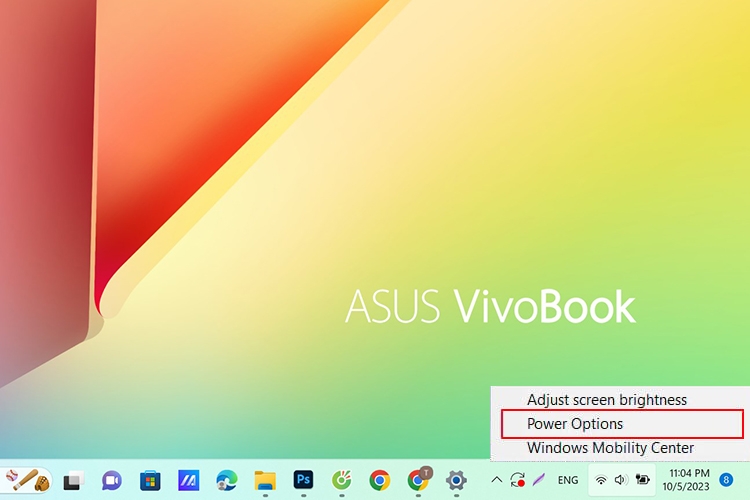Select Adjust screen brightness from the menu
Viewport: 750px width, 500px height.
607,400
